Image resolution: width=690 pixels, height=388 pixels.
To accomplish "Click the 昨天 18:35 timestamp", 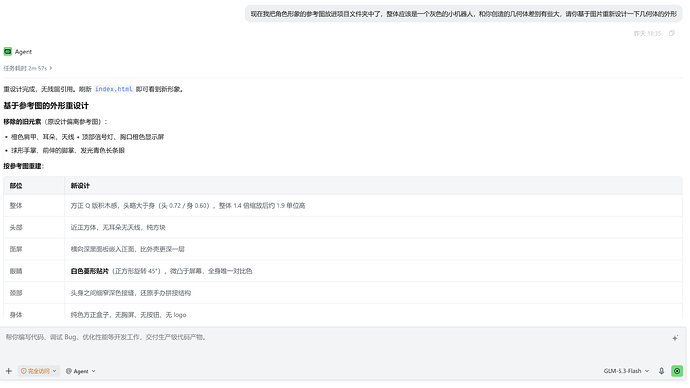I will [x=647, y=33].
